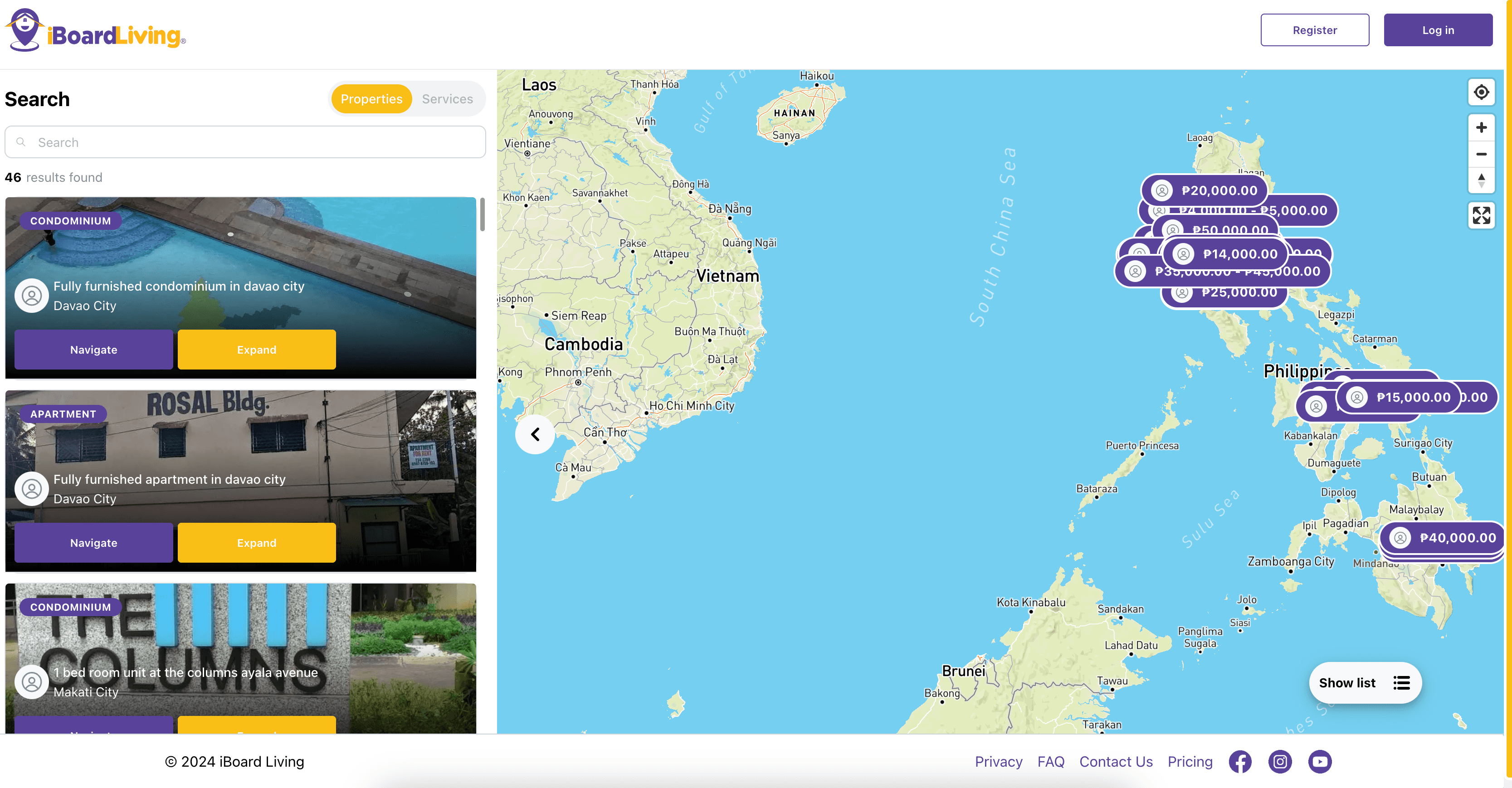Click 'Fully furnished apartment in davao city' title

click(170, 479)
